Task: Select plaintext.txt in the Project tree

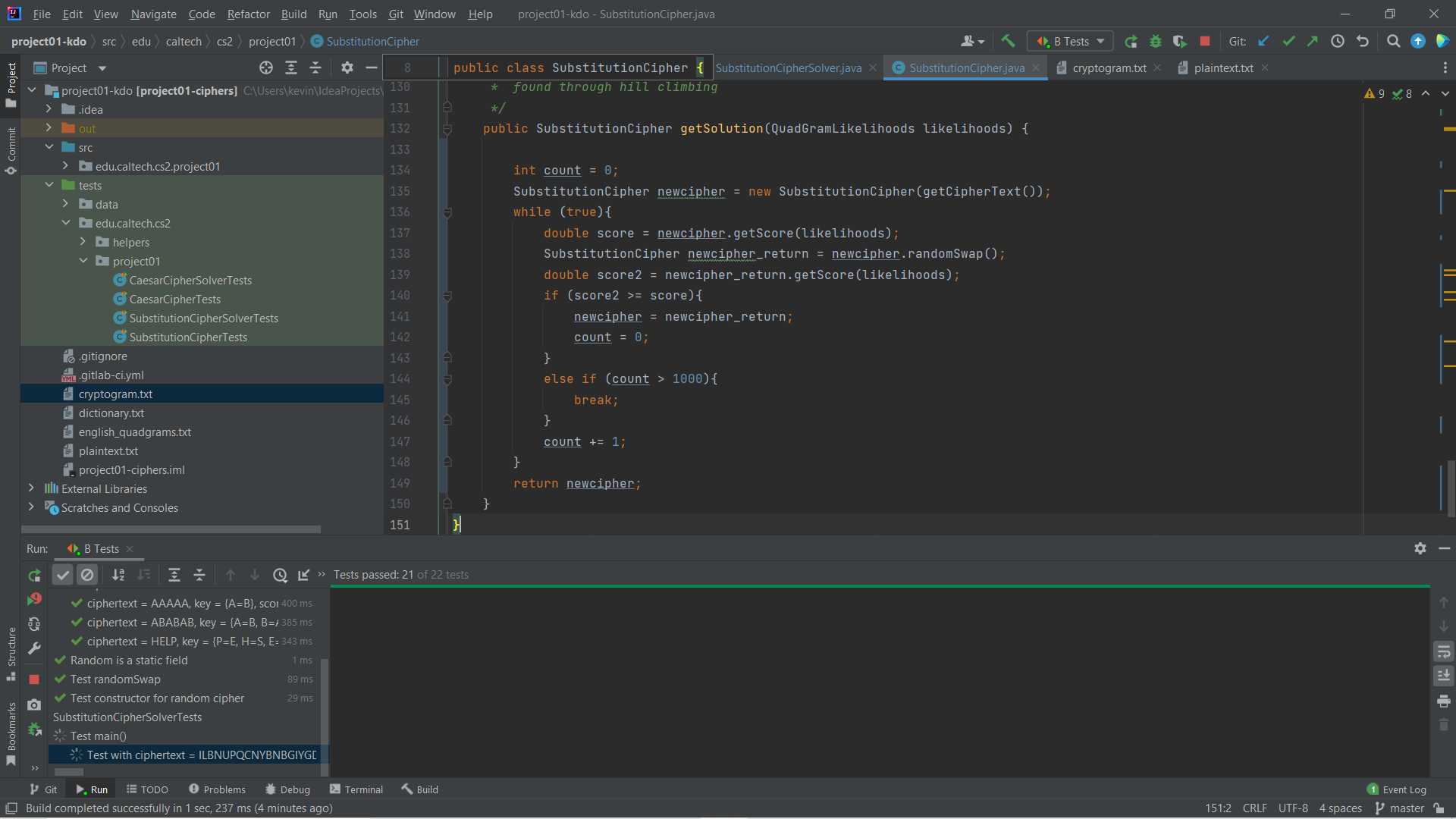Action: coord(108,451)
